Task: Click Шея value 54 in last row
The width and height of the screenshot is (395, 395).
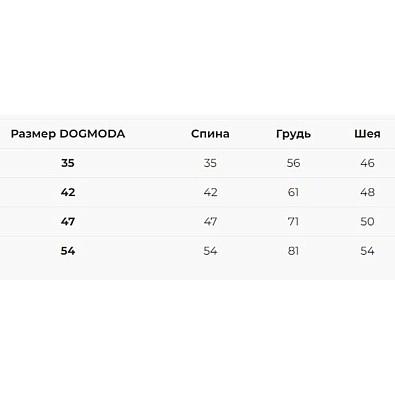Action: 367,251
